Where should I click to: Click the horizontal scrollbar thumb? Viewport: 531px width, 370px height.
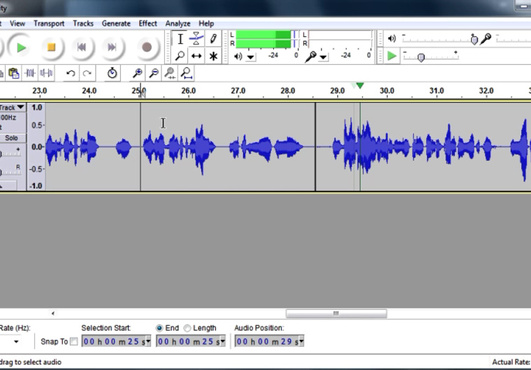point(336,313)
